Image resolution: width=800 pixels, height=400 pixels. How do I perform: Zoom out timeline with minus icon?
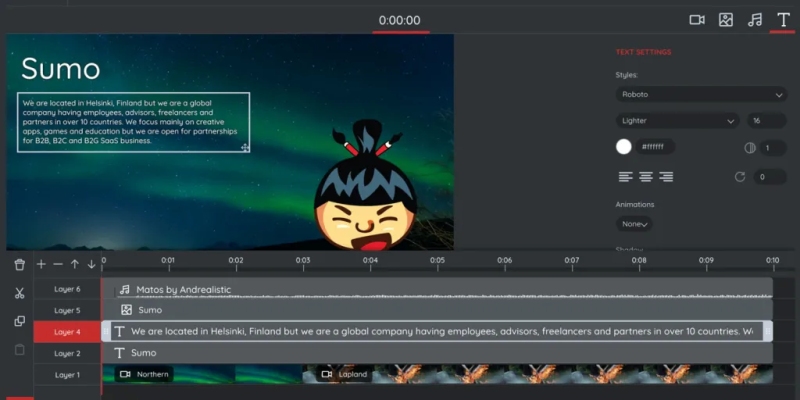[x=58, y=264]
